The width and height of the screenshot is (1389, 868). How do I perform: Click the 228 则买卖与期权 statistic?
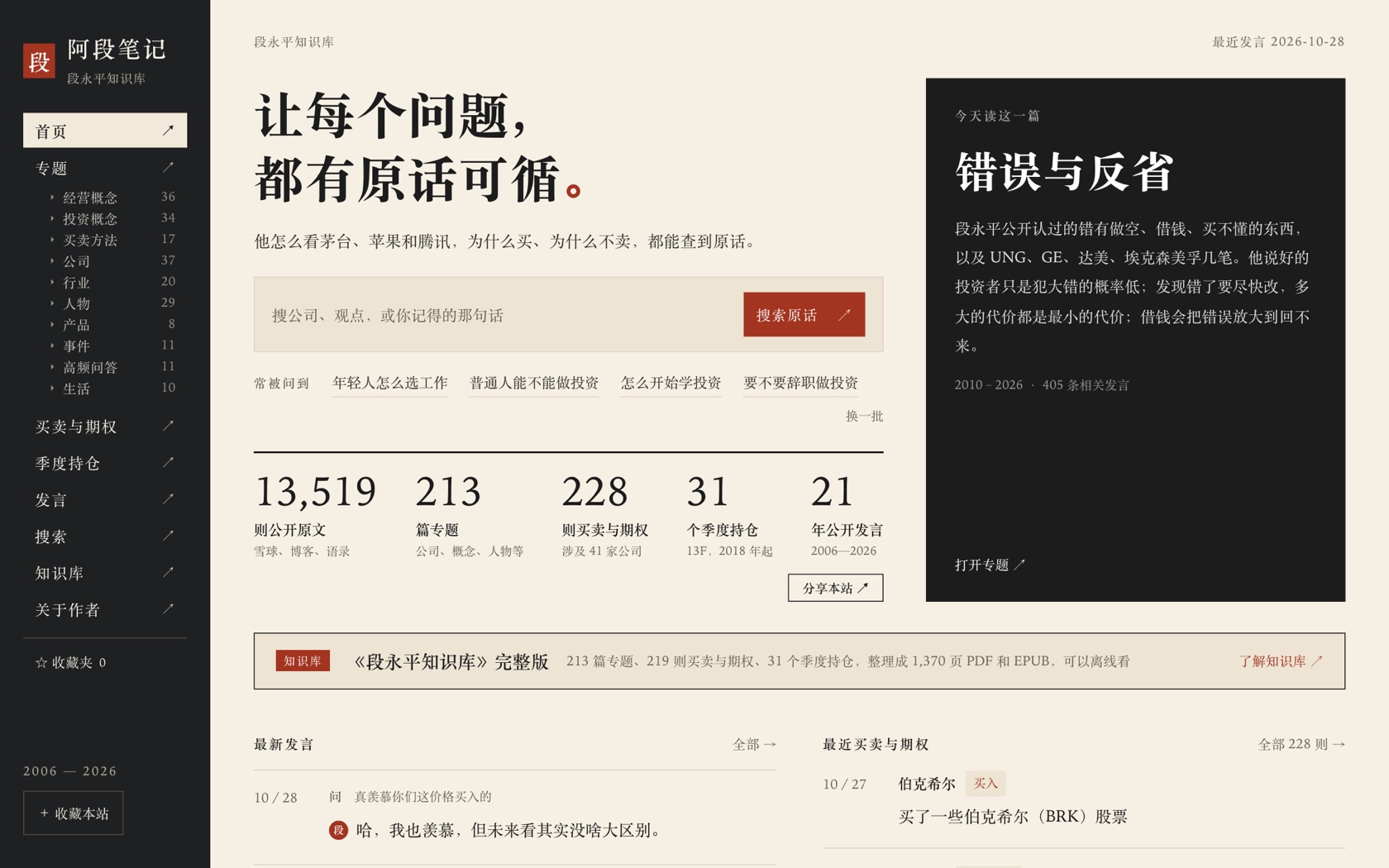(605, 514)
